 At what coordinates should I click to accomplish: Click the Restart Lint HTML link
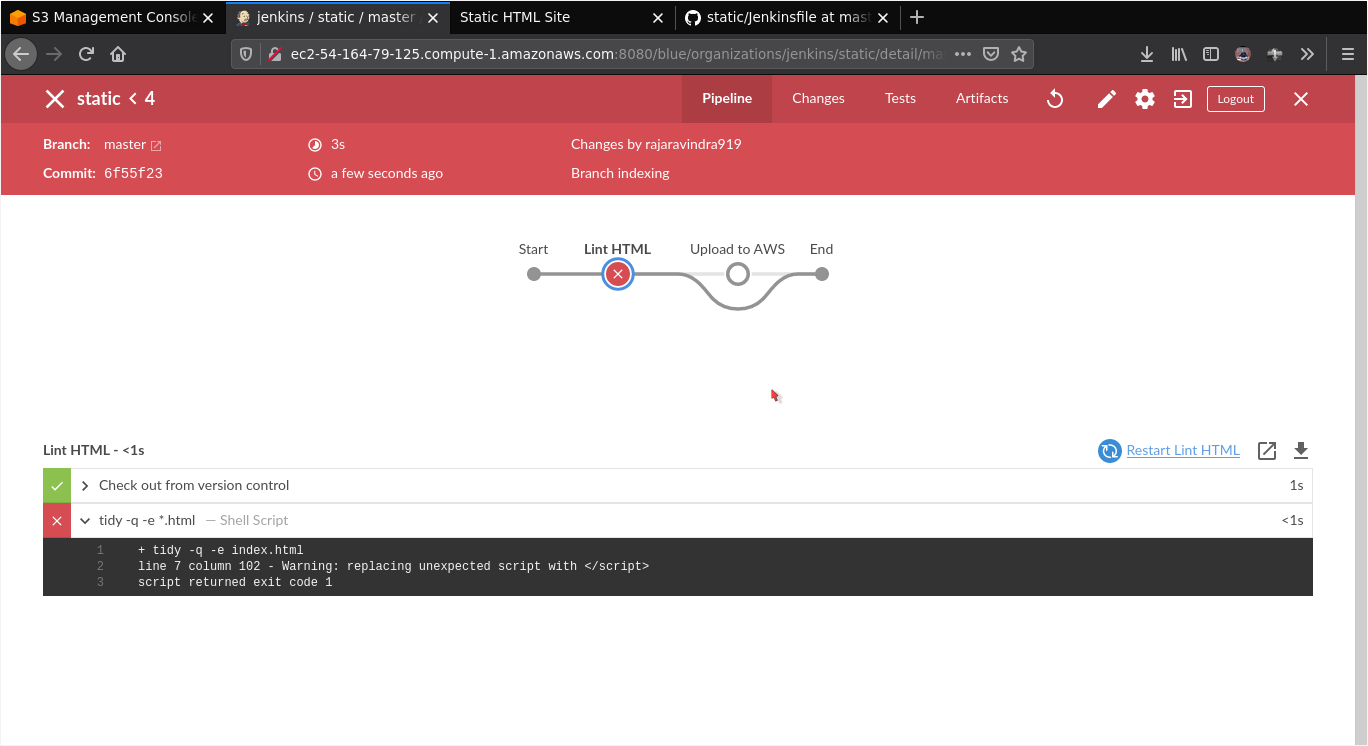tap(1183, 451)
